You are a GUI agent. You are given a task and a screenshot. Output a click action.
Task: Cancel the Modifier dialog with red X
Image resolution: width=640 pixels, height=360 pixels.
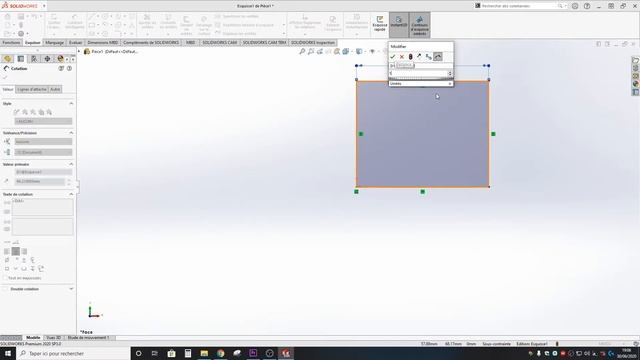[402, 57]
